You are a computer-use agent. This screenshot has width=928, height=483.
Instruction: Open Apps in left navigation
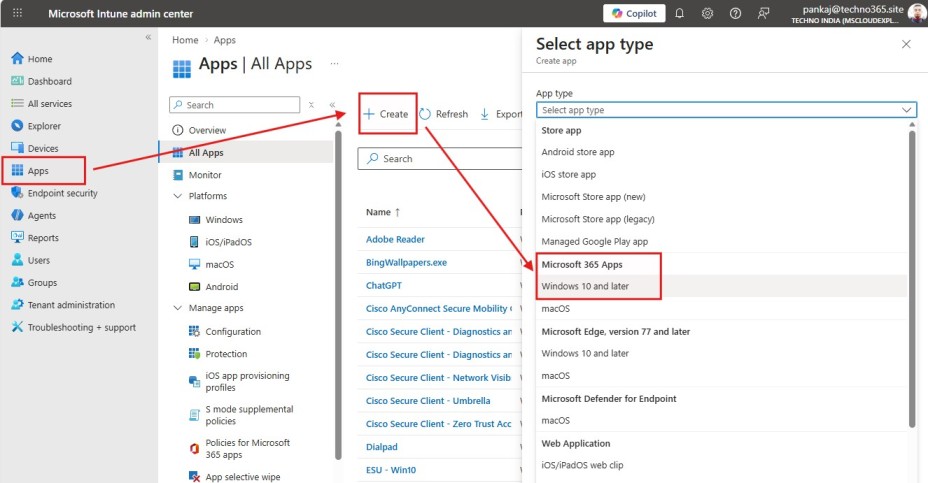coord(30,171)
